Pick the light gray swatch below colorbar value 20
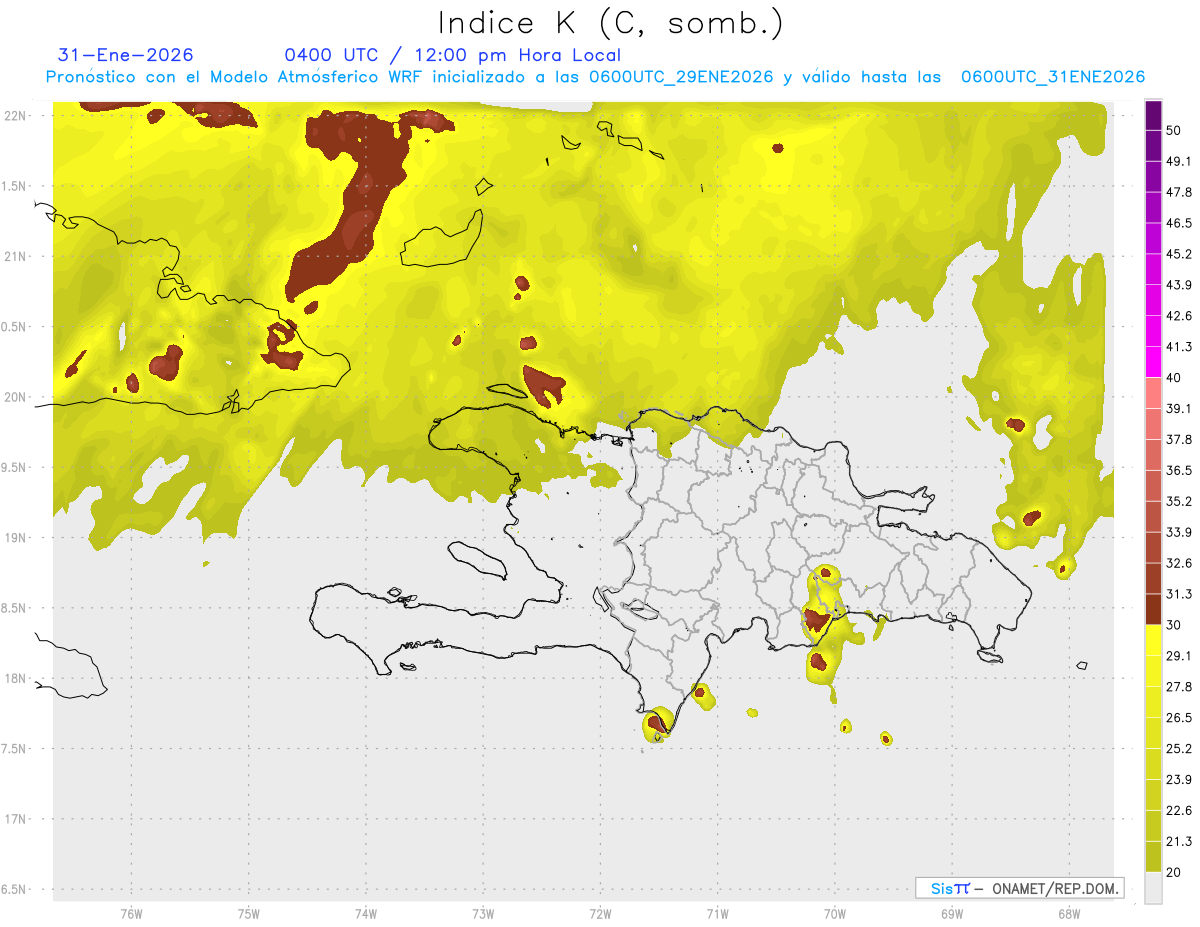 point(1153,888)
